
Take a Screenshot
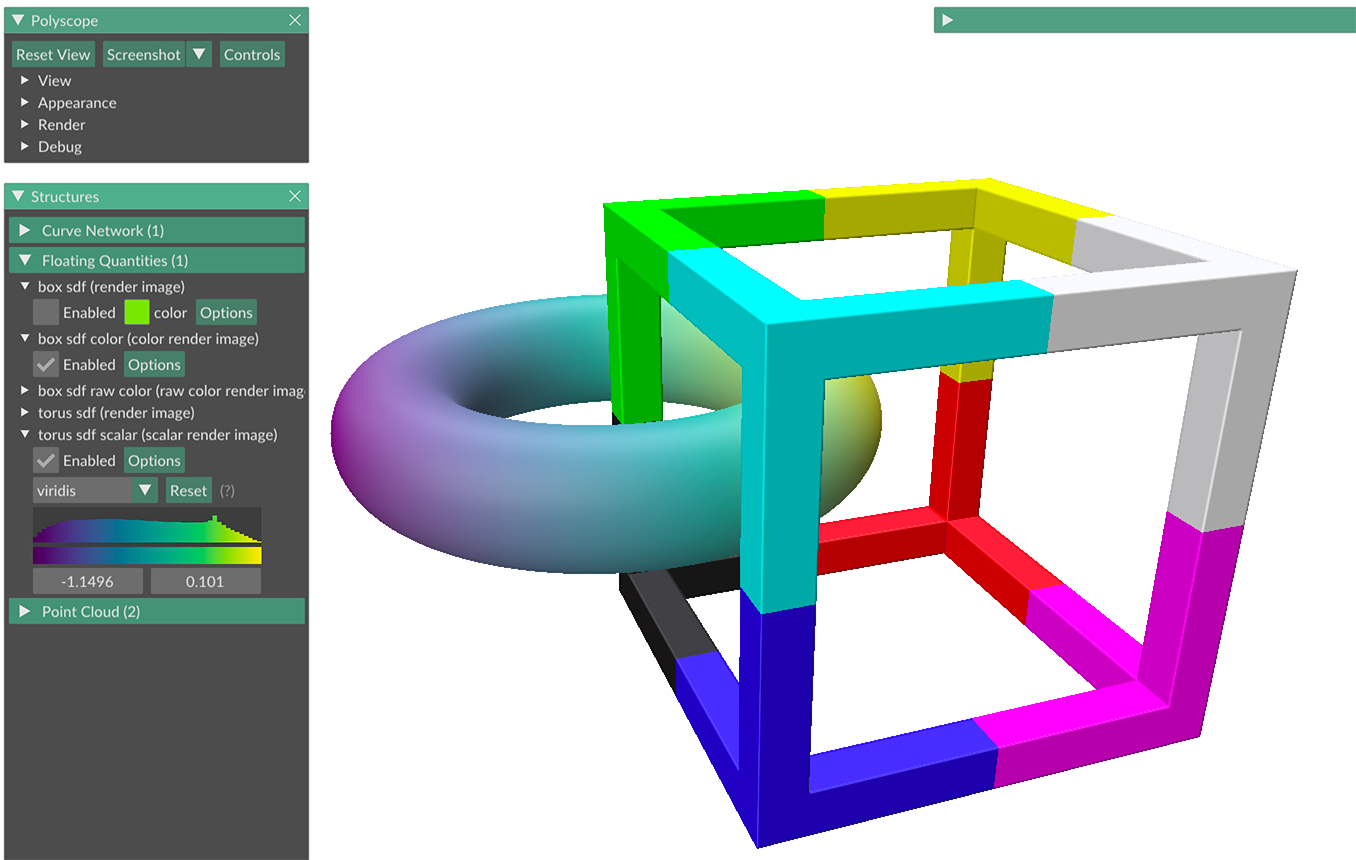(x=143, y=54)
